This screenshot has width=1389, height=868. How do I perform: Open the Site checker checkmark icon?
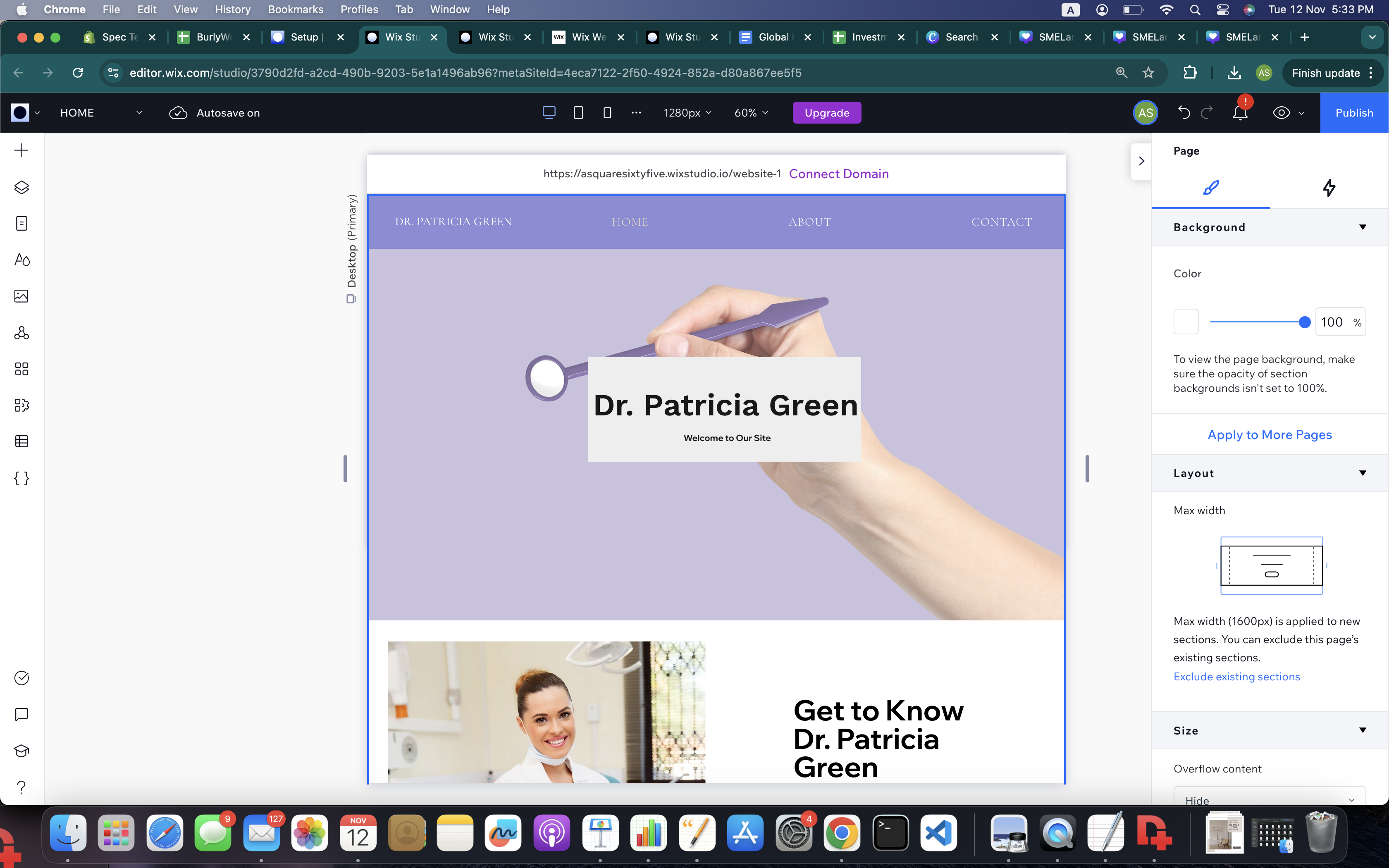tap(21, 678)
